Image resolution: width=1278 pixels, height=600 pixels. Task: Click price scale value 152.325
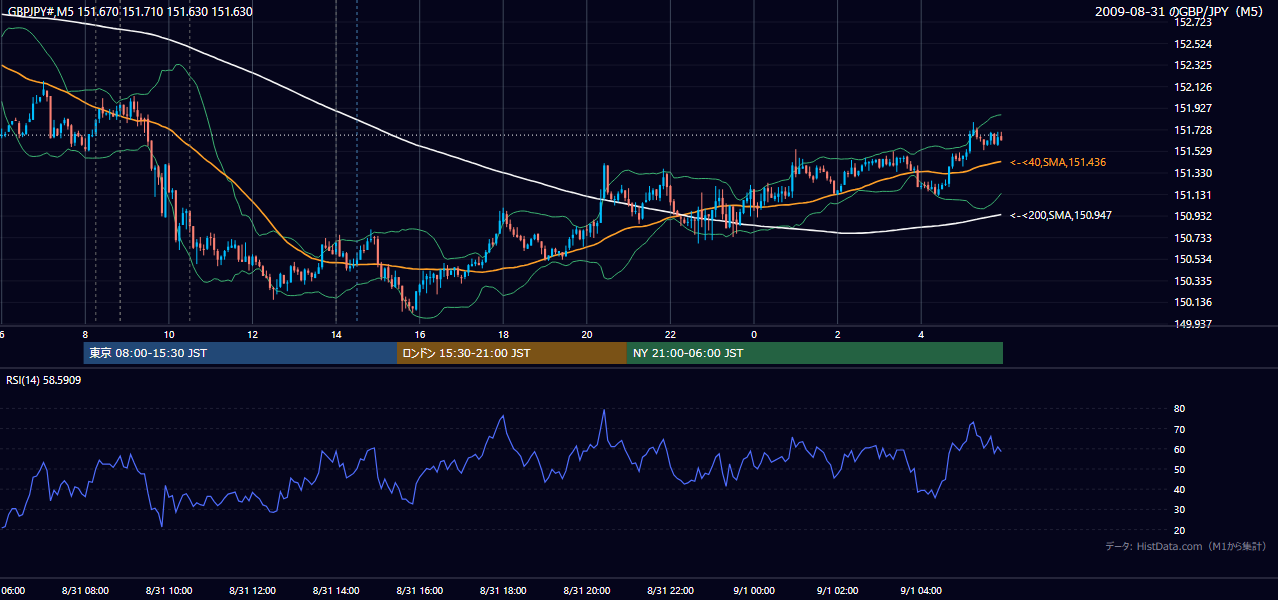tap(1194, 65)
